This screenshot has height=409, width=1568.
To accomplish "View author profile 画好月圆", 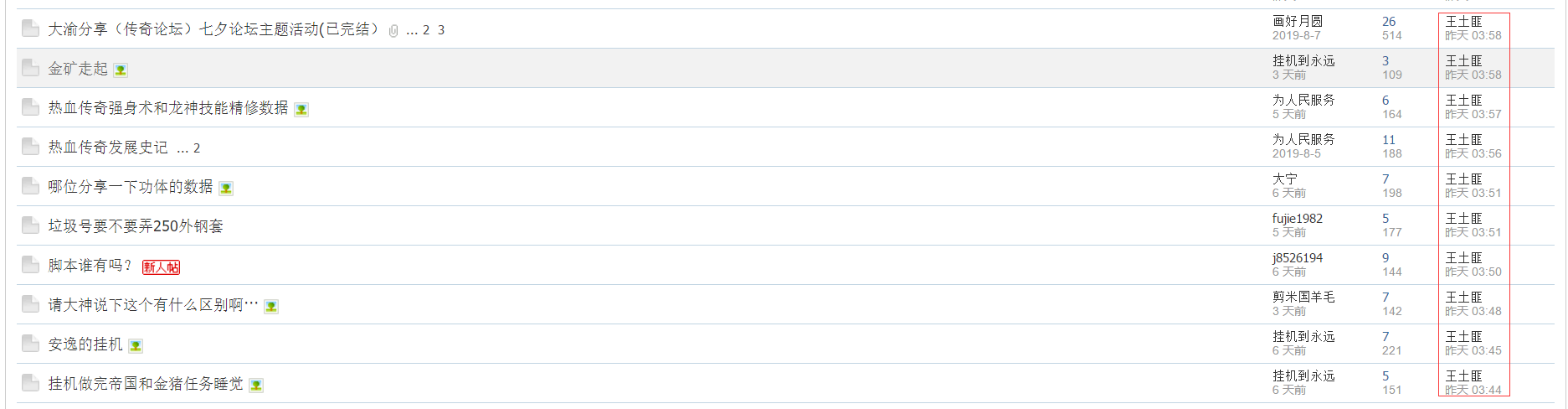I will (x=1298, y=21).
